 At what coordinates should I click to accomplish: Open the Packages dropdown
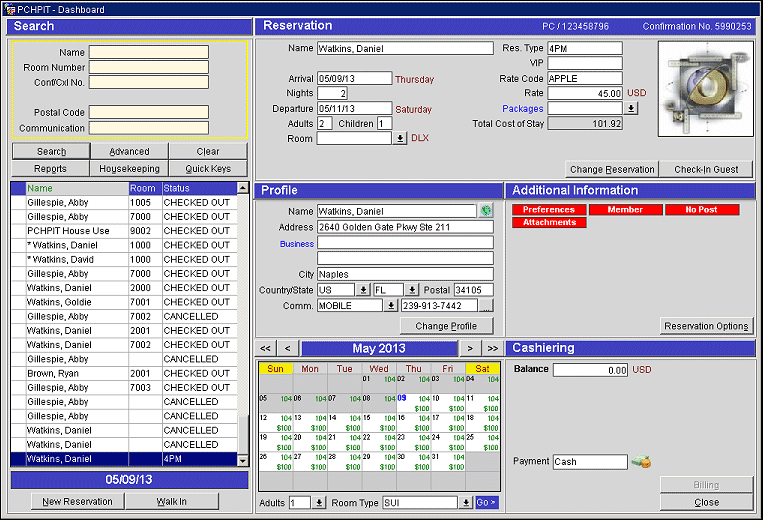(x=631, y=108)
